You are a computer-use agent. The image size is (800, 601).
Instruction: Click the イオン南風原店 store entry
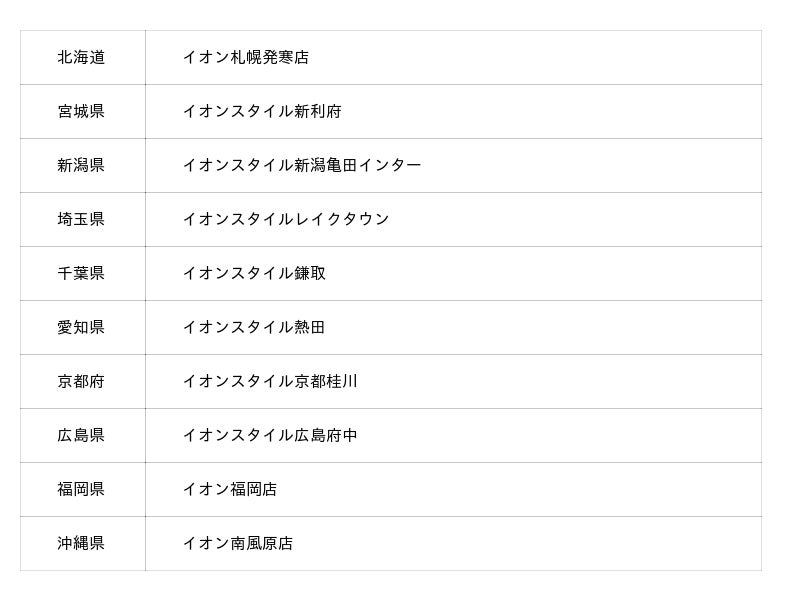click(x=237, y=544)
